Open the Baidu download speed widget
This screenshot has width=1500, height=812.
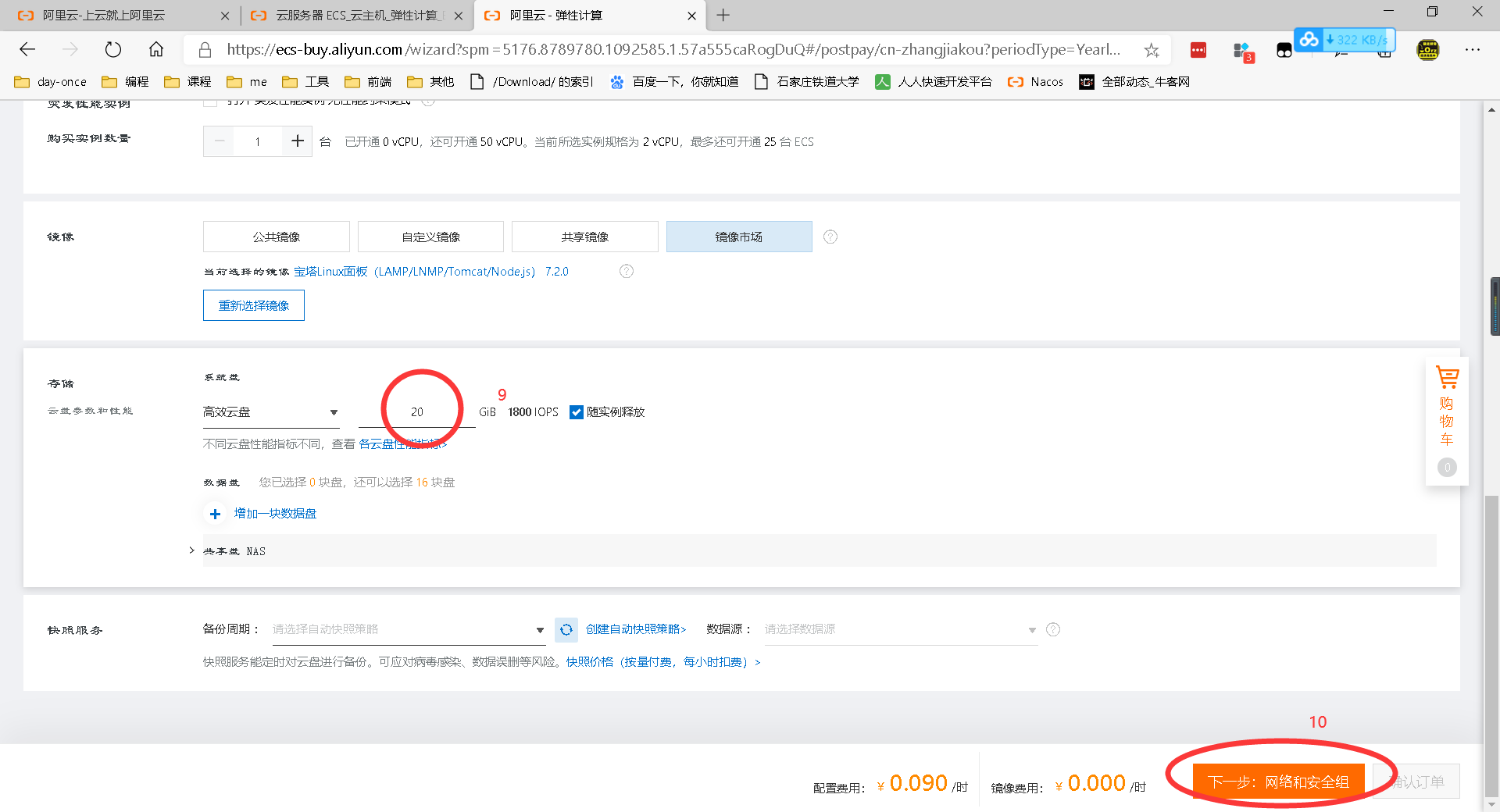pyautogui.click(x=1345, y=40)
